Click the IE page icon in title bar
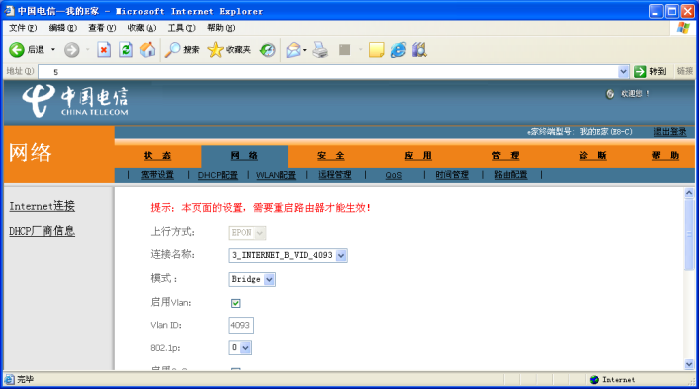 click(x=9, y=11)
